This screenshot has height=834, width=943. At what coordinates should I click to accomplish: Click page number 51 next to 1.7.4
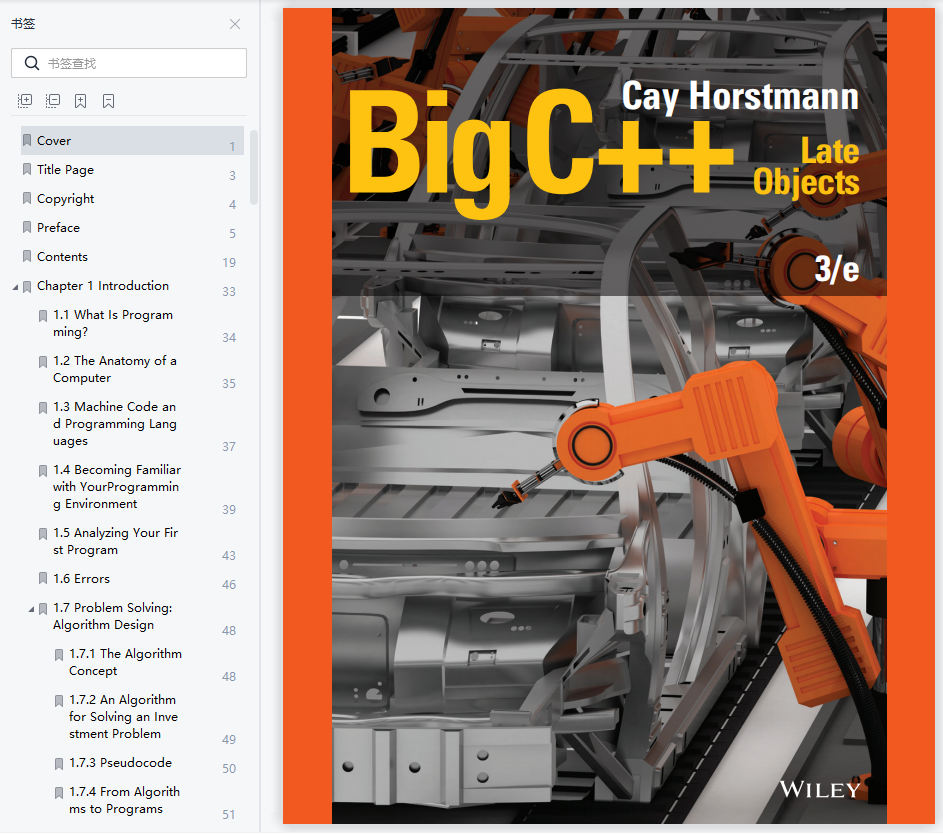click(229, 815)
